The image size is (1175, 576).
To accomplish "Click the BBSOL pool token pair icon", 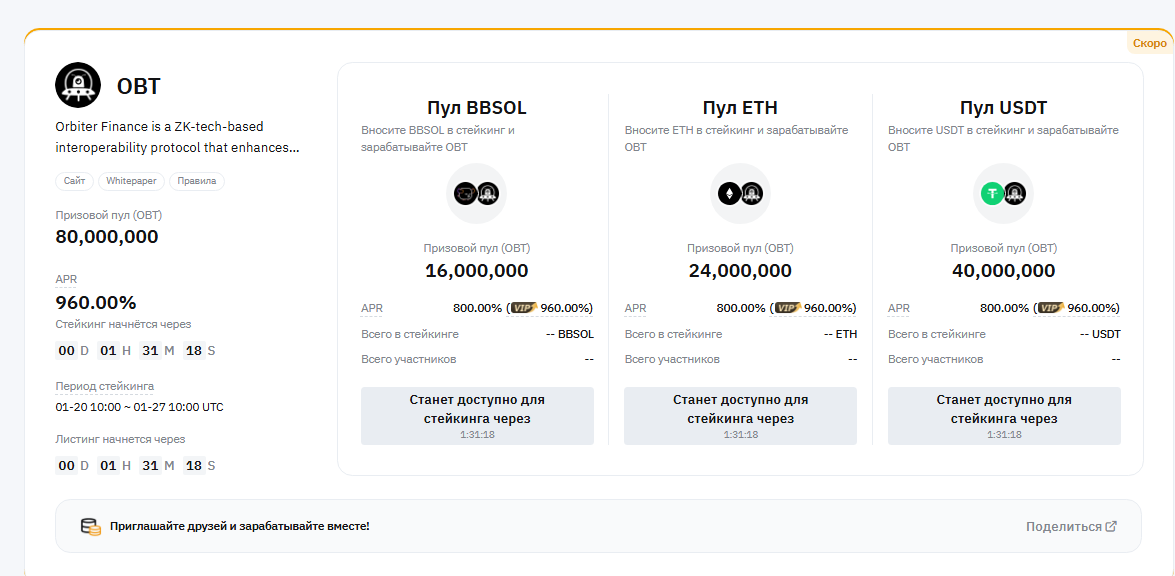I will pos(476,194).
